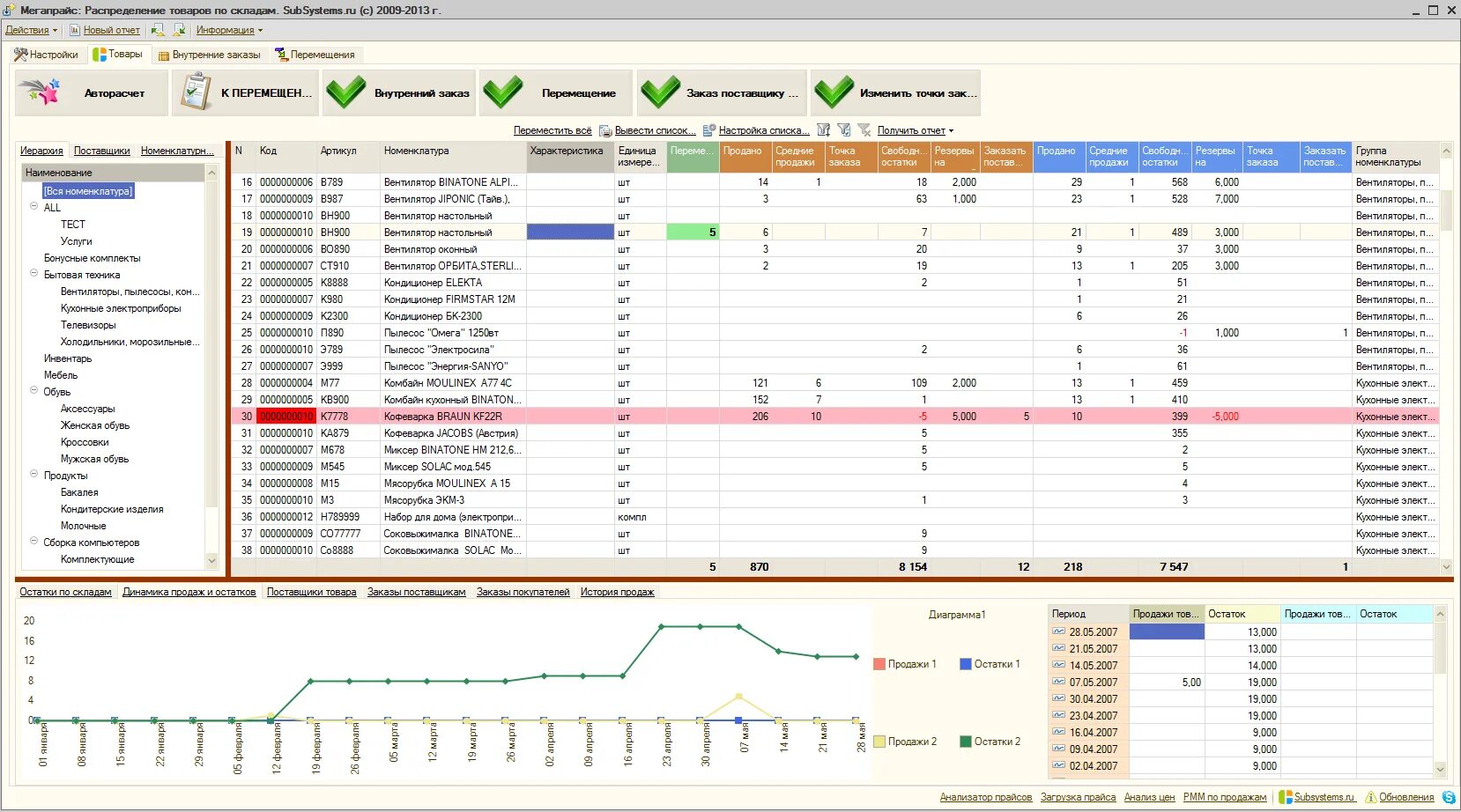This screenshot has height=812, width=1461.
Task: Click the disabled clear-filter funnel icon
Action: [864, 130]
